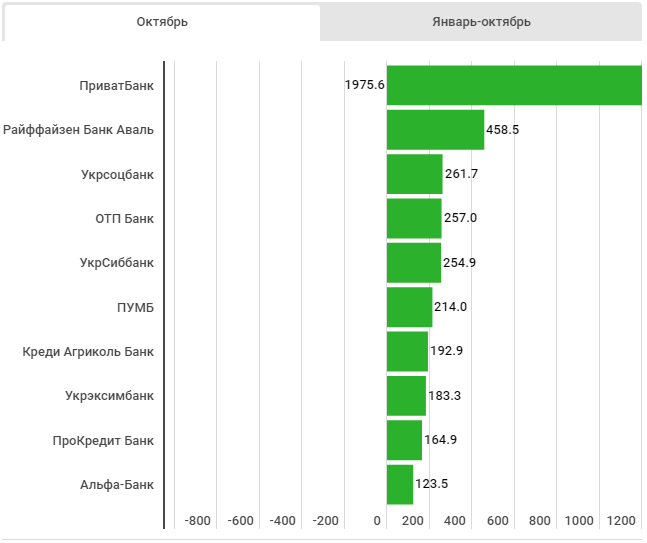The width and height of the screenshot is (647, 543).
Task: Click the УкрСиббанк bar
Action: [x=413, y=263]
